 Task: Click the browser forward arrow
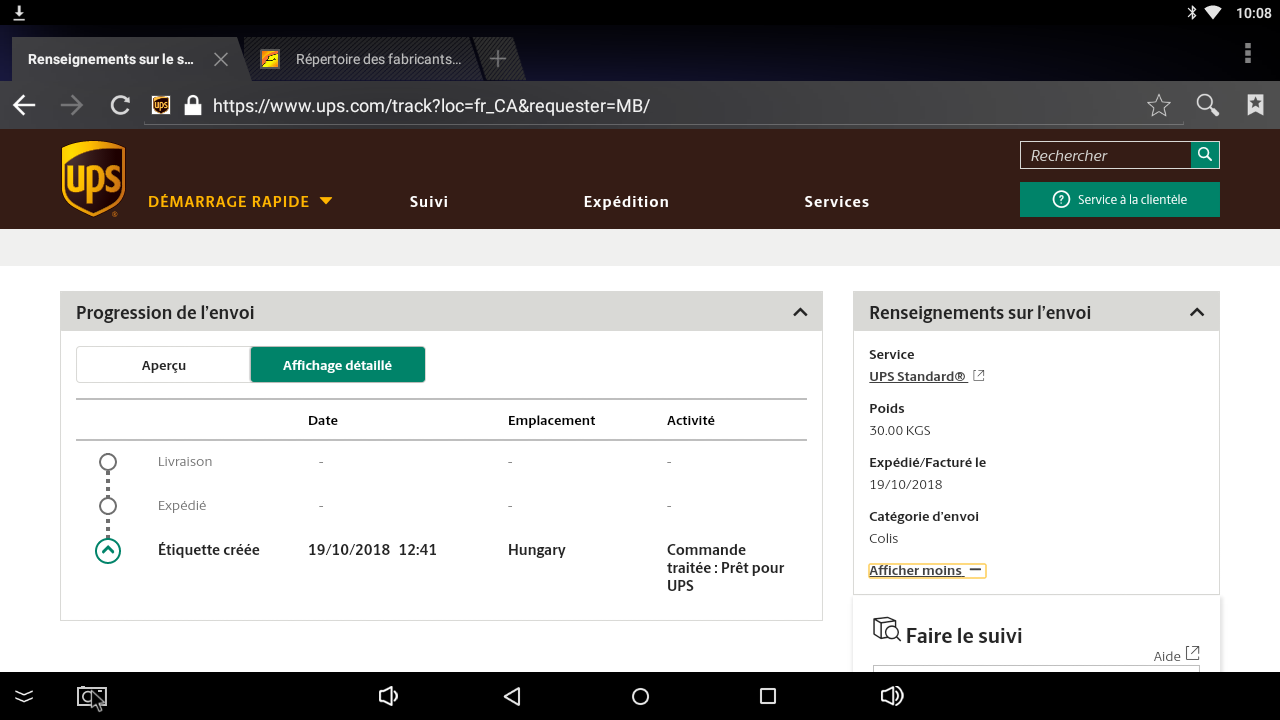[x=72, y=105]
